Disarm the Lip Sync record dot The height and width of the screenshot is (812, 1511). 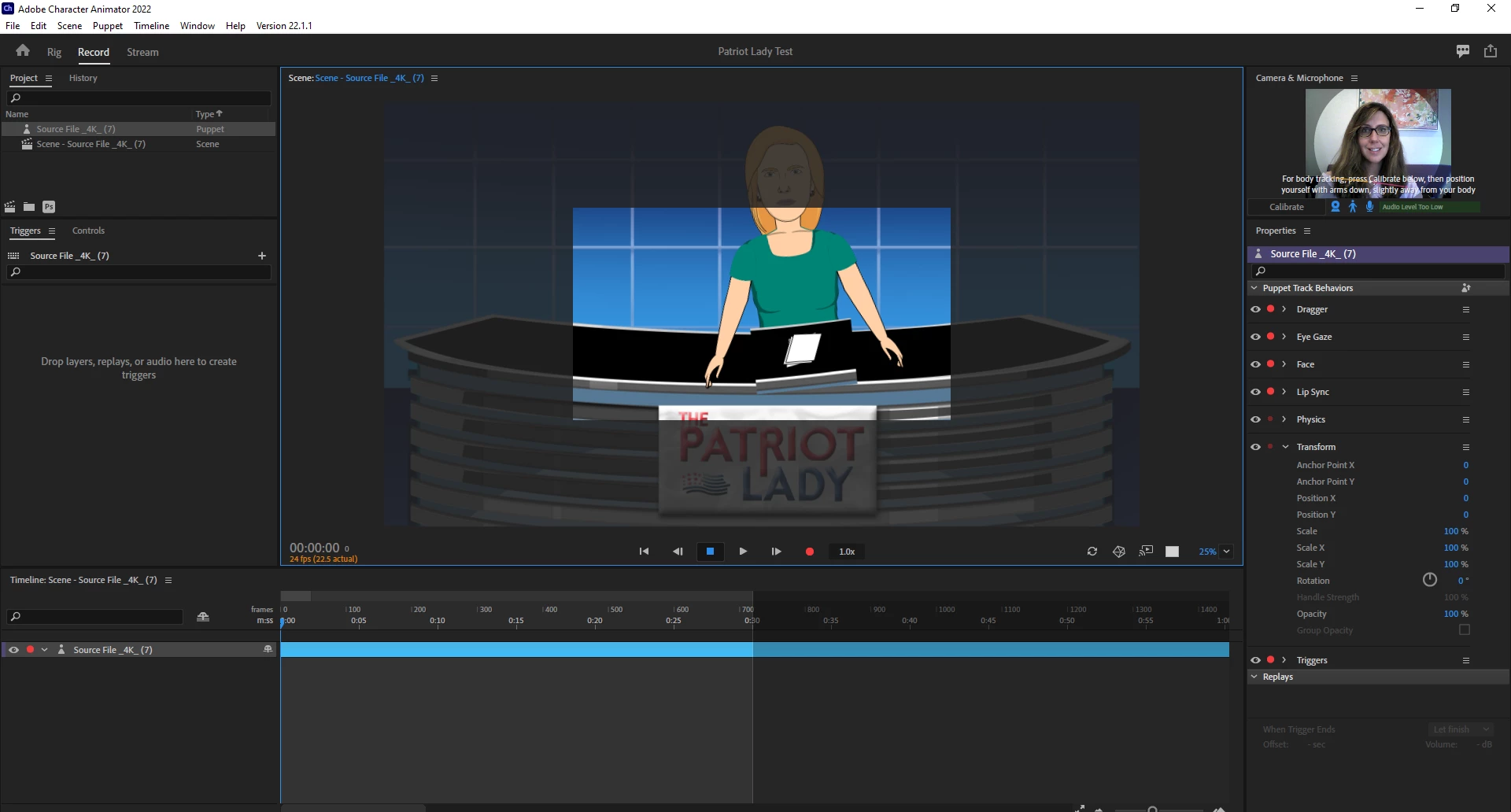[1270, 391]
